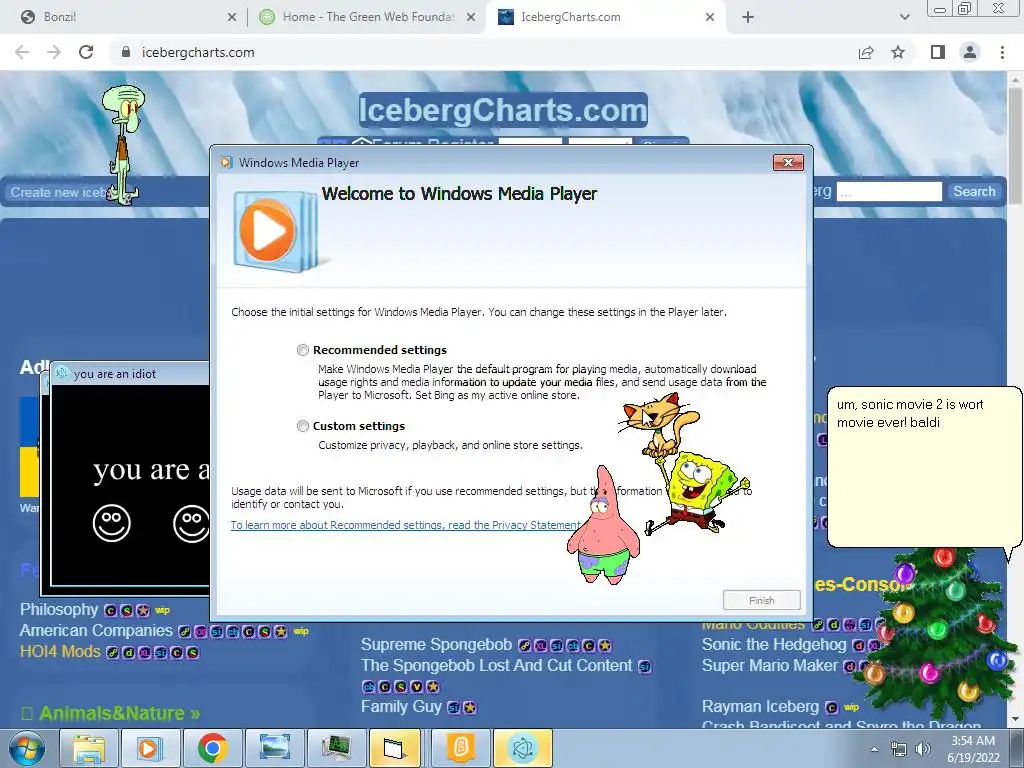Open the green terminal monitor taskbar icon
This screenshot has width=1024, height=768.
[x=336, y=748]
